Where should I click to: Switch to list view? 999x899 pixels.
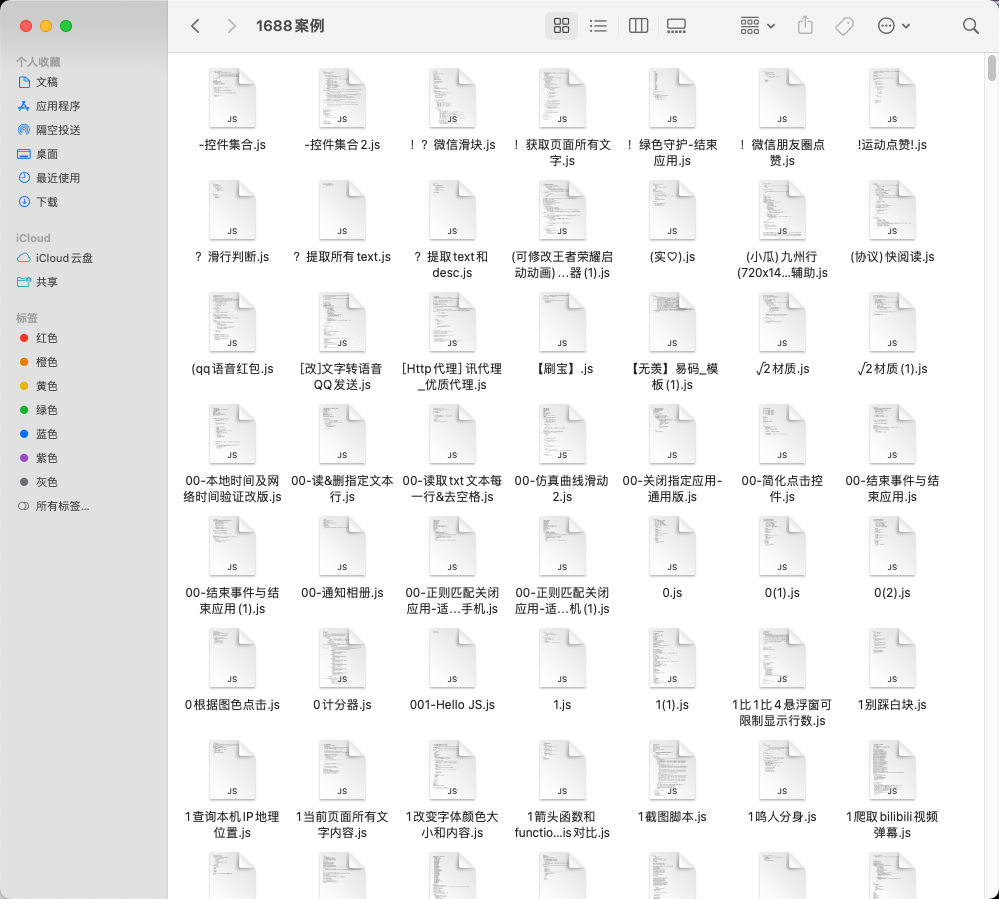pos(598,26)
